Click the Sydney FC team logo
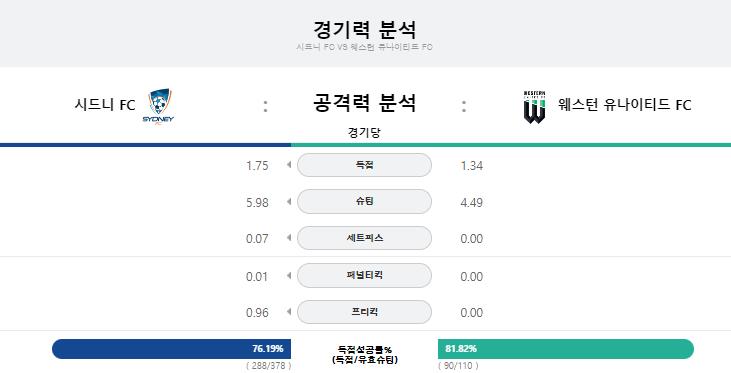Screen dimensions: 731x373 [159, 107]
